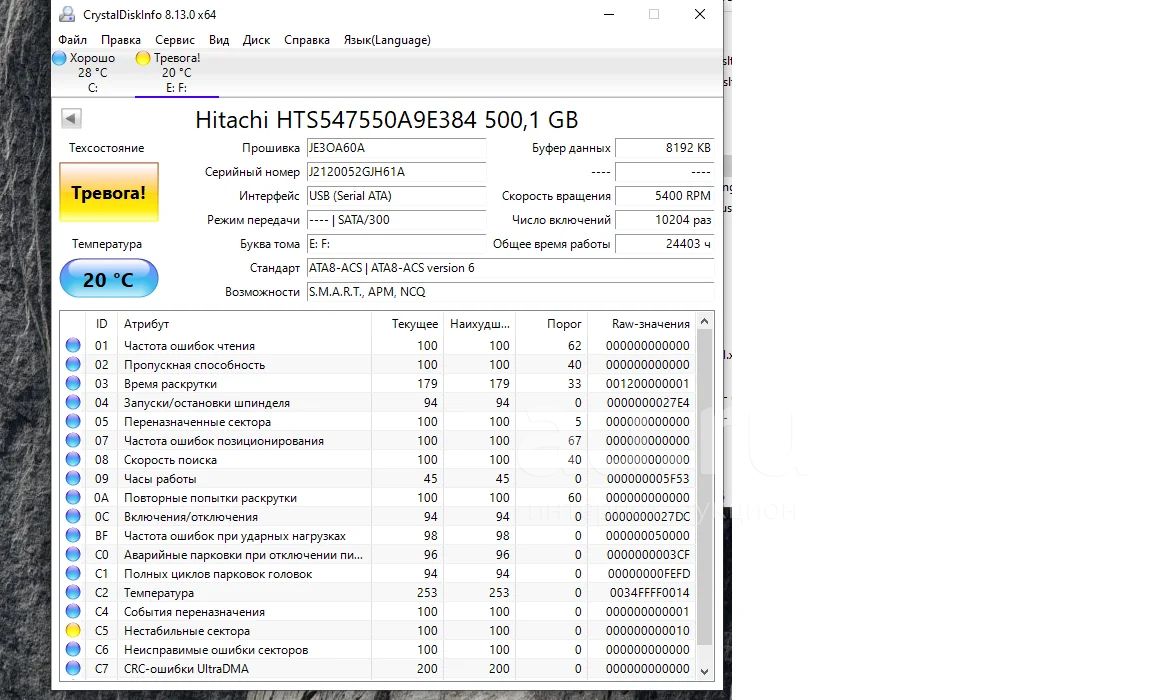Click status circle for CRC-ошибки UltraDMA
1152x700 pixels.
point(73,668)
